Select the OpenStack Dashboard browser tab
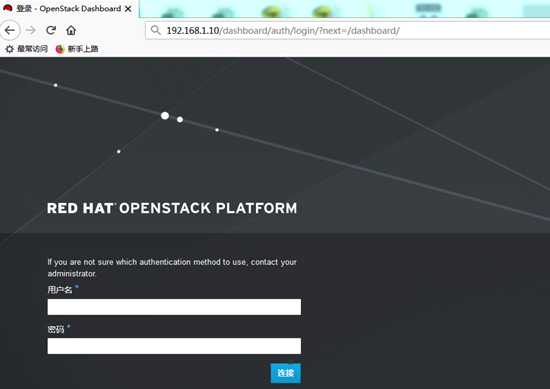Screen dimensions: 550x389 pos(69,9)
